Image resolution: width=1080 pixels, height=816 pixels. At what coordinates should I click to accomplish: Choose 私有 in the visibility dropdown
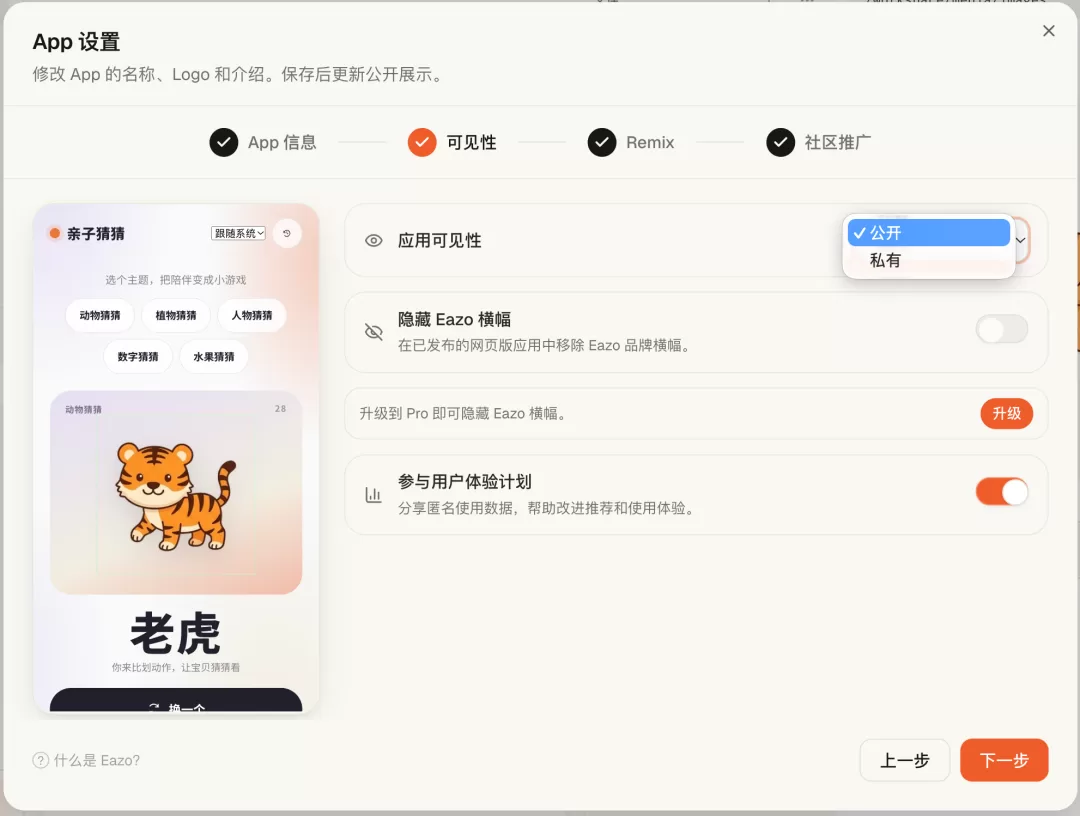tap(928, 260)
